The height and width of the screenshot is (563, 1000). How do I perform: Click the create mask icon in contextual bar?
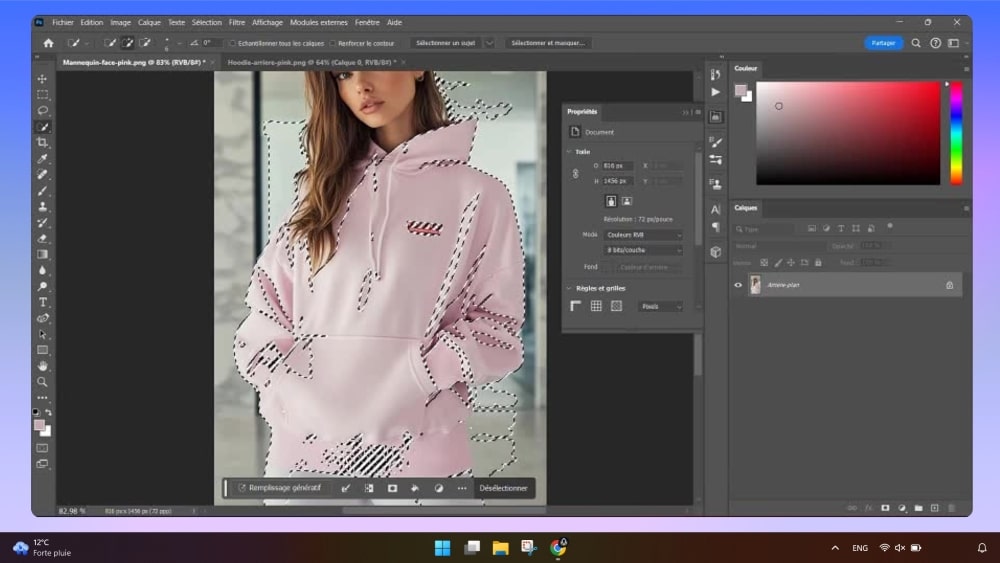[x=392, y=488]
